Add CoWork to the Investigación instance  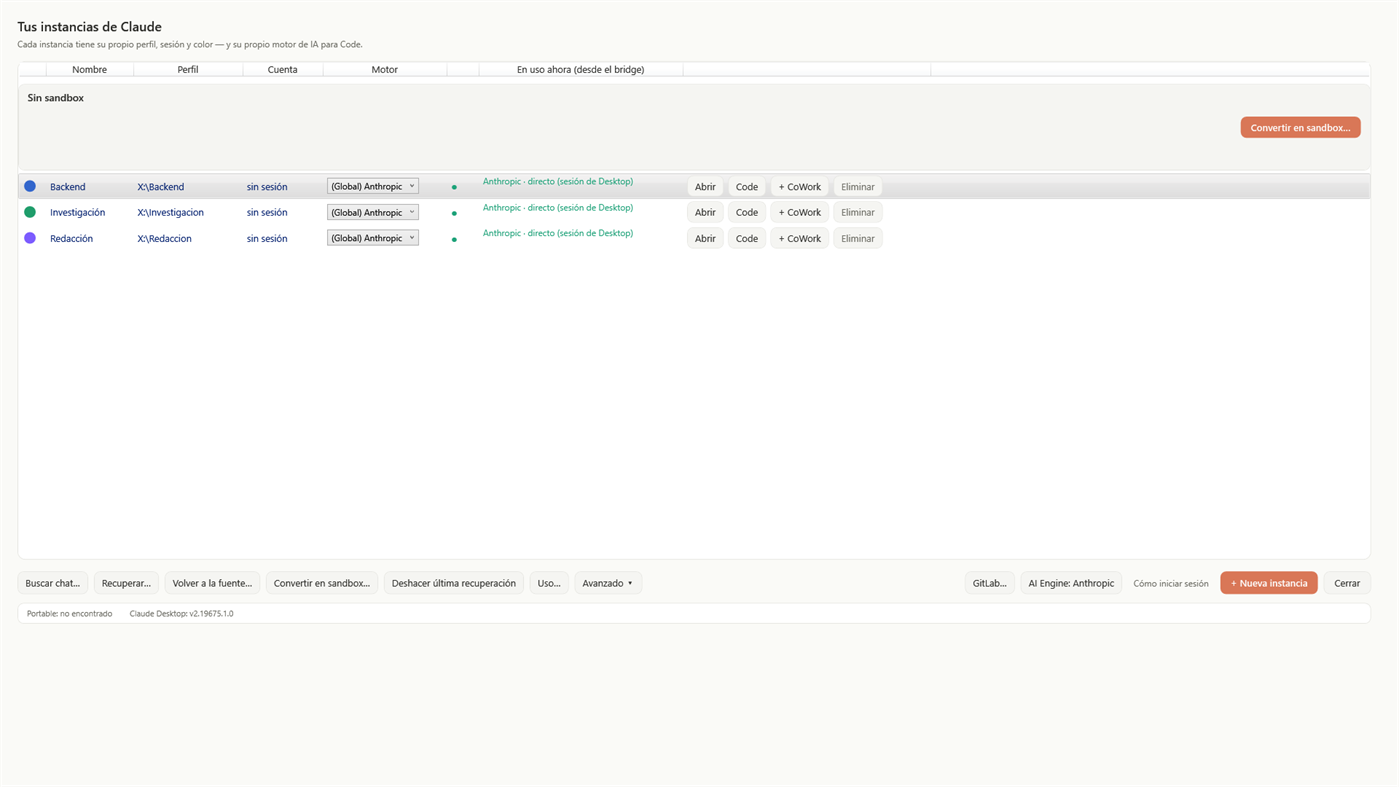point(800,212)
